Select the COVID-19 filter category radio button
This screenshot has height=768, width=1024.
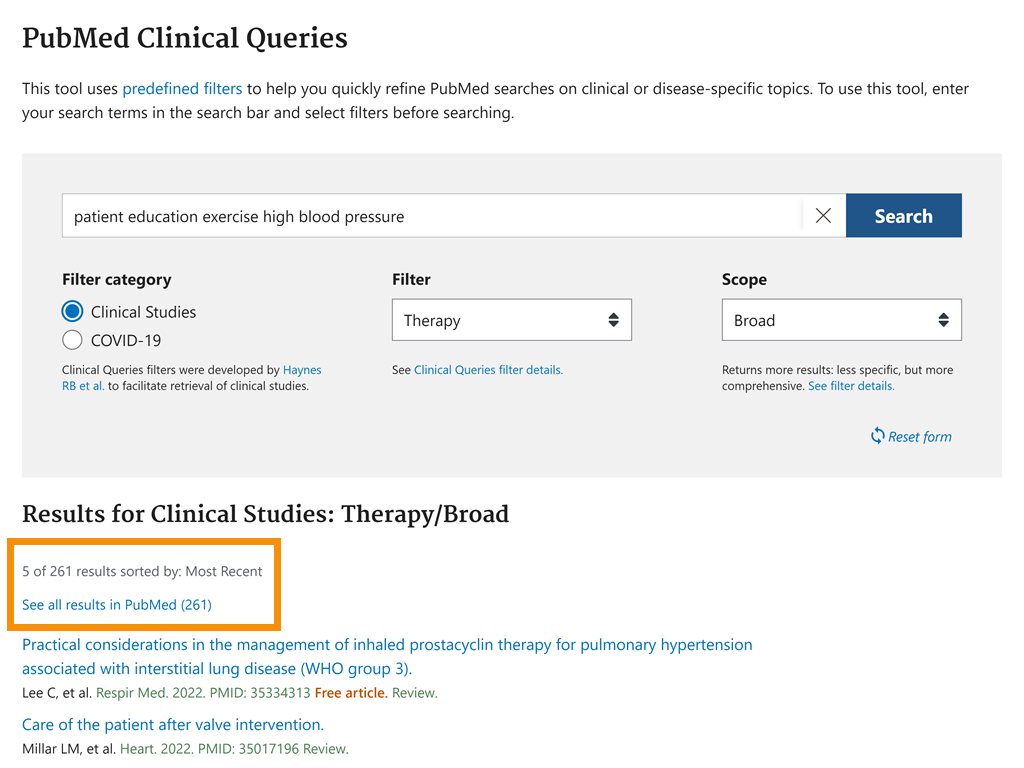point(72,340)
